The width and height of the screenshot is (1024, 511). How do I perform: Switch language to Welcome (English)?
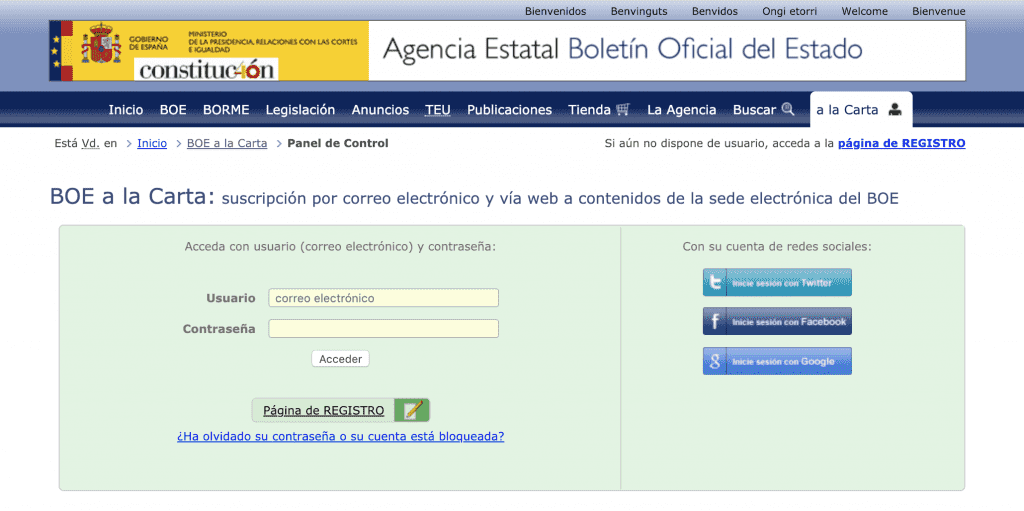tap(865, 11)
